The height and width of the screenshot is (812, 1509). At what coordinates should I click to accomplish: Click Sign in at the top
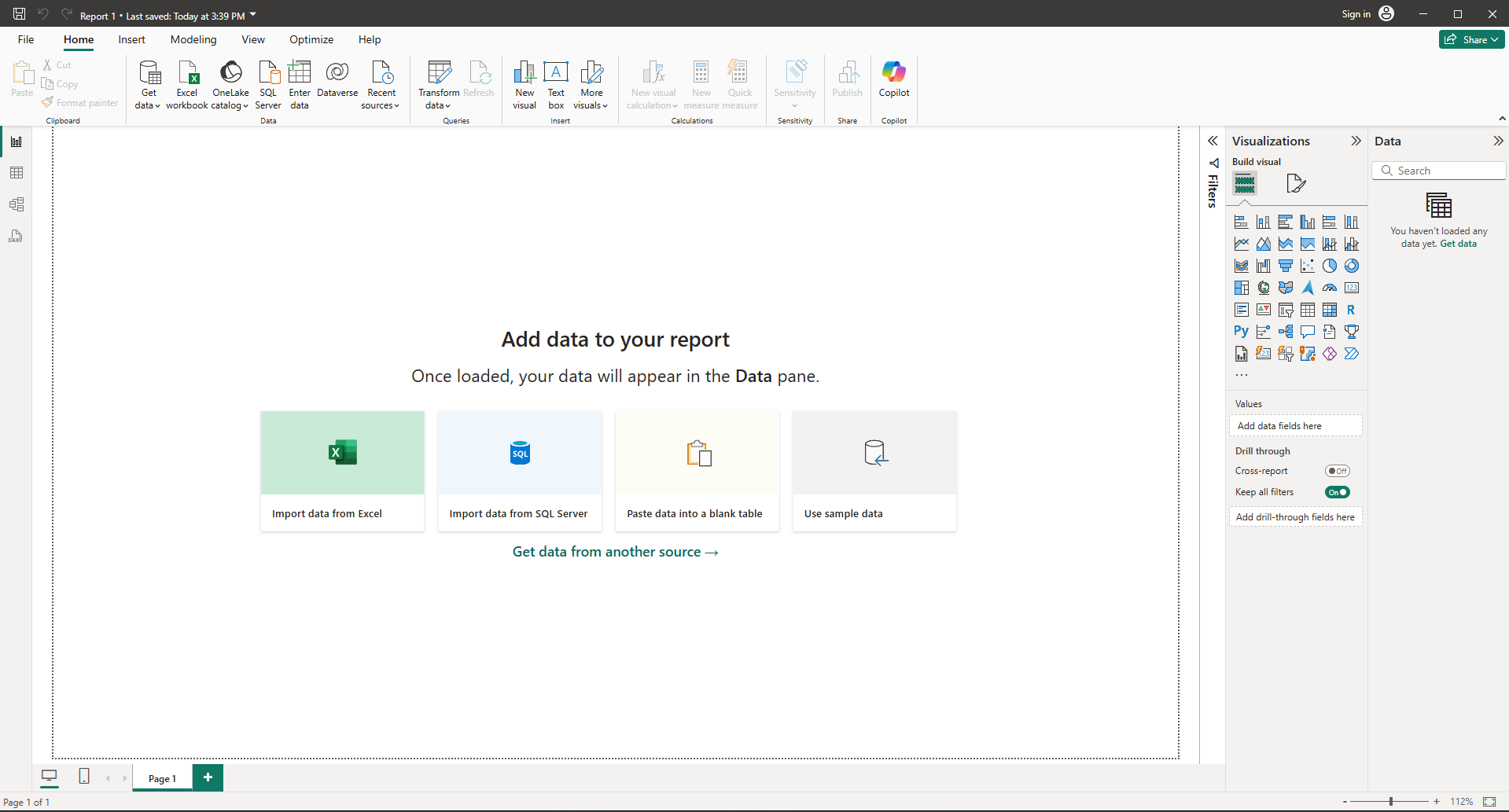pyautogui.click(x=1356, y=14)
